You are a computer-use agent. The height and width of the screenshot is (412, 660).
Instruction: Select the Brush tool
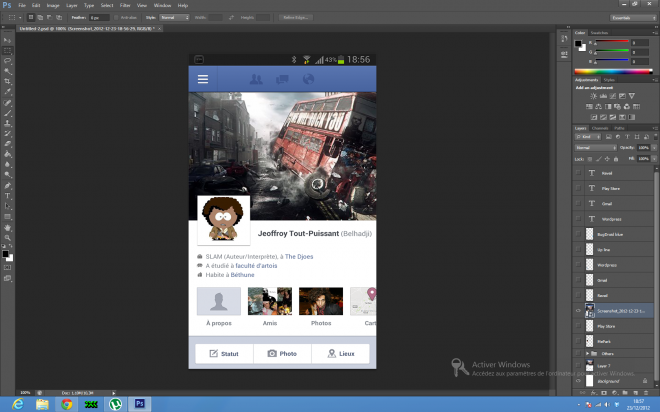(x=8, y=113)
